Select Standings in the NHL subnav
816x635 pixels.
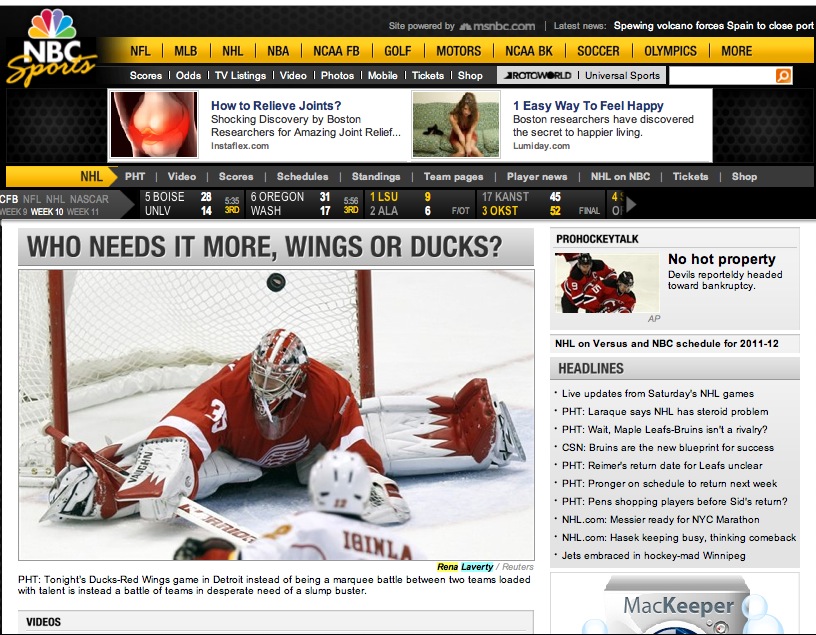[375, 177]
